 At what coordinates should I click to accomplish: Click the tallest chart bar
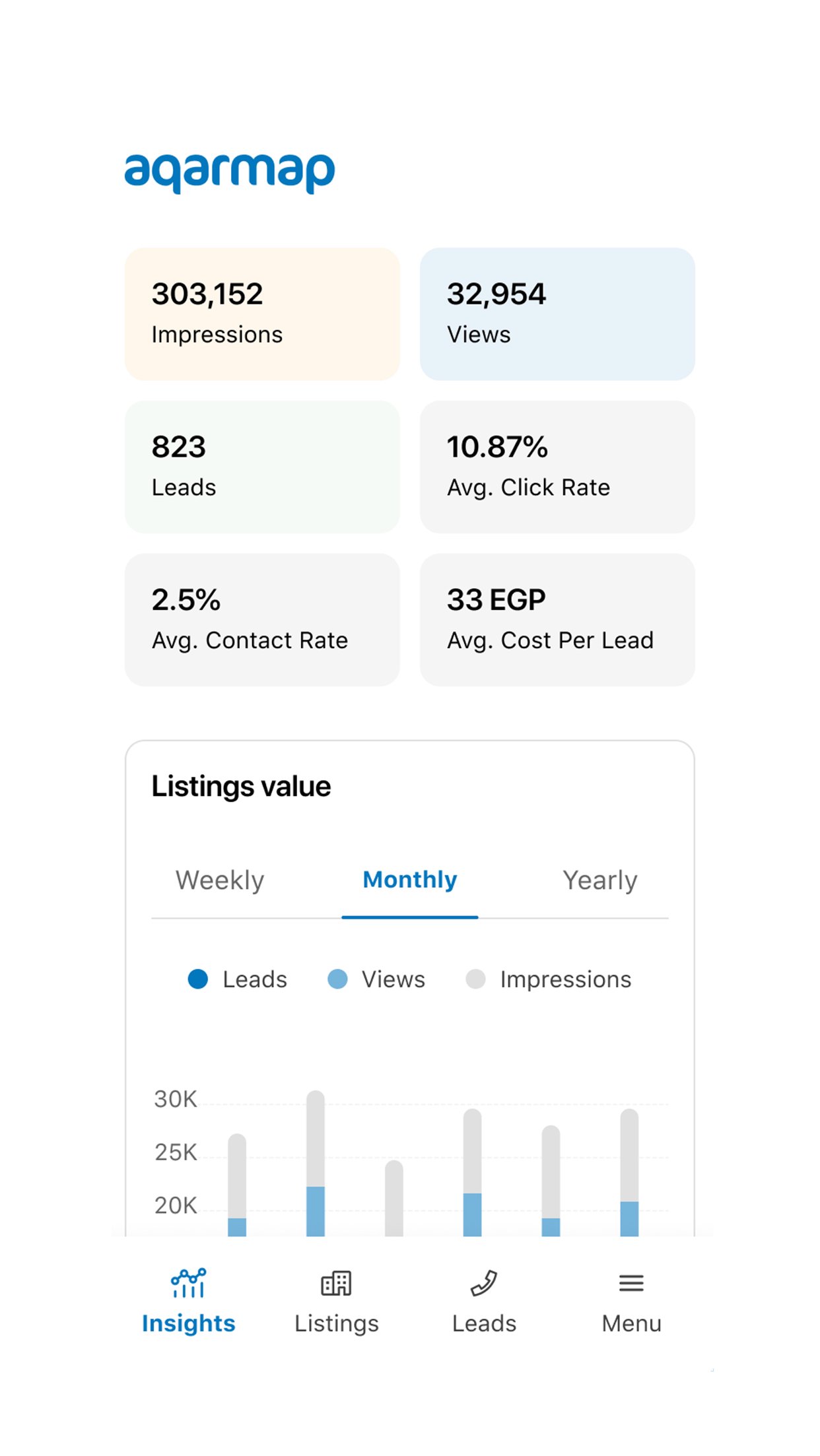pyautogui.click(x=316, y=1162)
